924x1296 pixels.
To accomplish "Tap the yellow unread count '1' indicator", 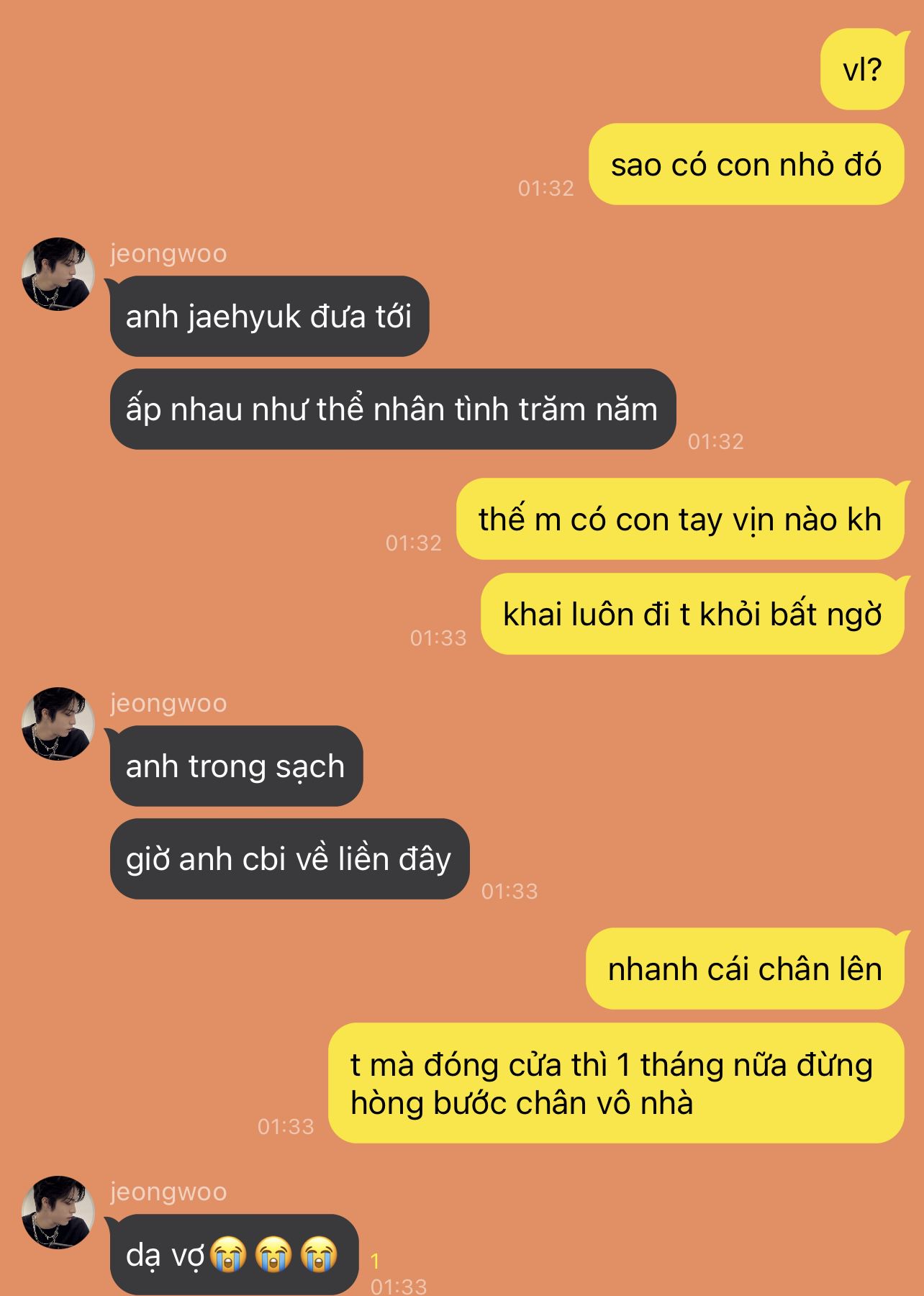I will pos(375,1261).
